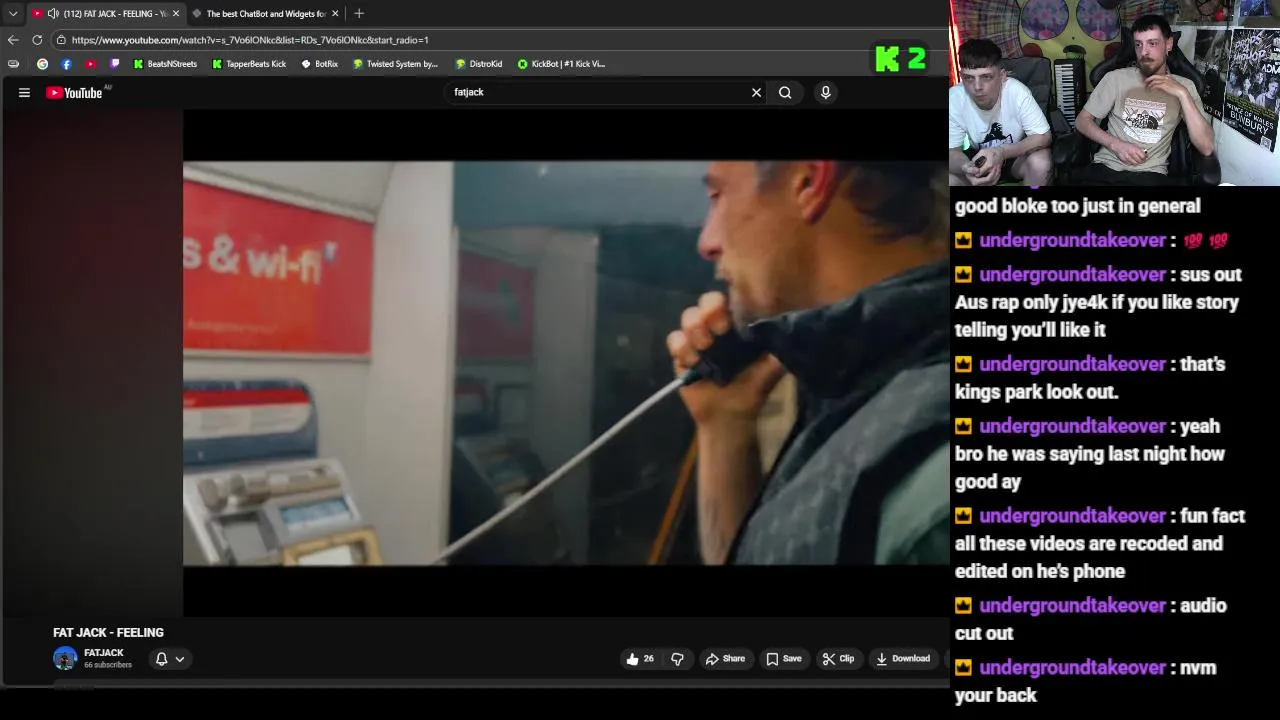Save the video to a playlist
The width and height of the screenshot is (1280, 720).
[784, 659]
